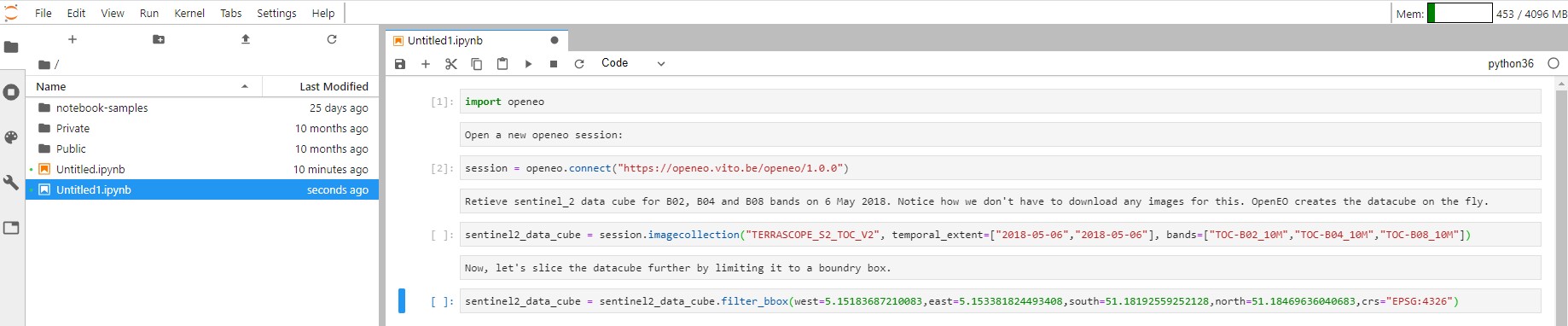Click the kernel status circle indicator
This screenshot has width=1568, height=326.
1553,63
